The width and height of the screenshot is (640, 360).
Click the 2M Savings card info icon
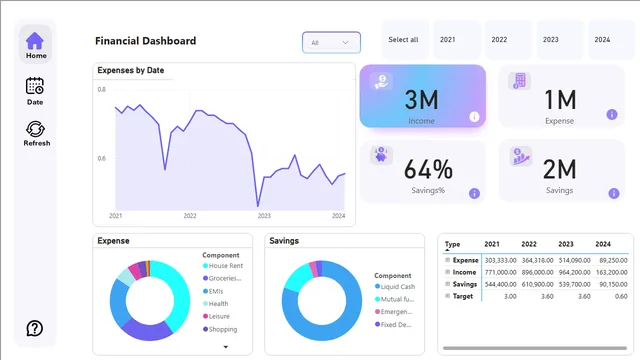[614, 193]
